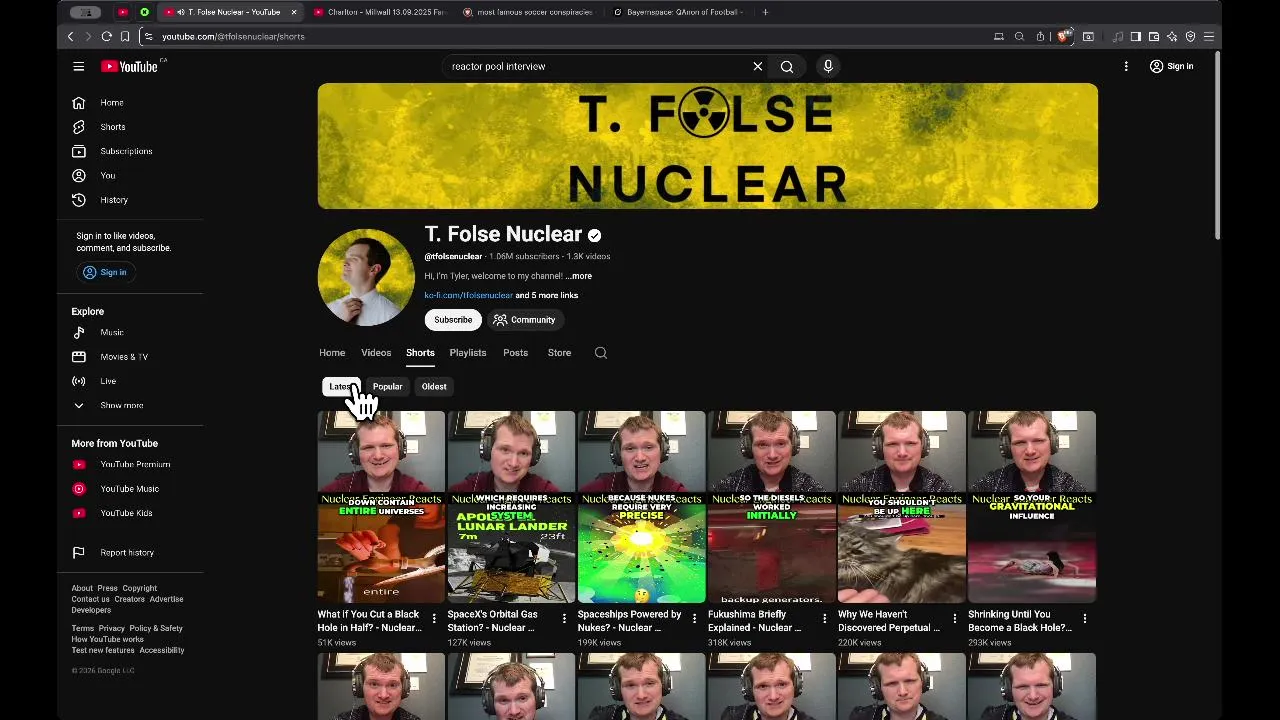Viewport: 1280px width, 720px height.
Task: Switch to the channel Posts tab
Action: [x=515, y=353]
